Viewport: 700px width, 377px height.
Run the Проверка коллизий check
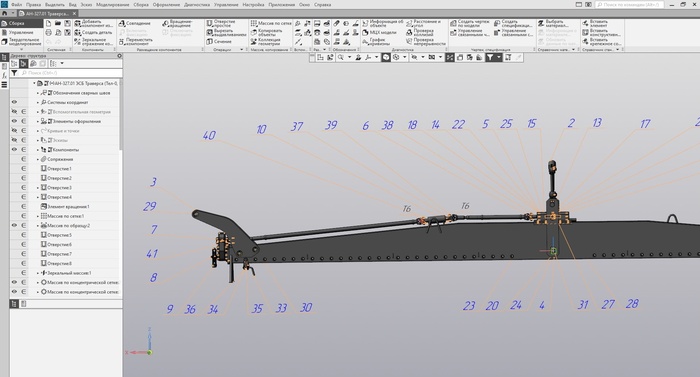(409, 33)
